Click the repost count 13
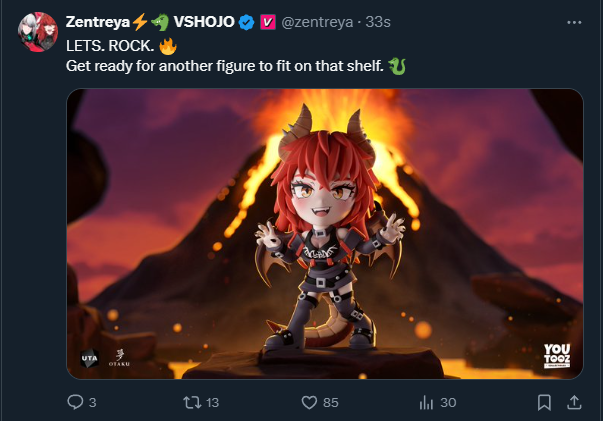The width and height of the screenshot is (603, 421). point(212,403)
